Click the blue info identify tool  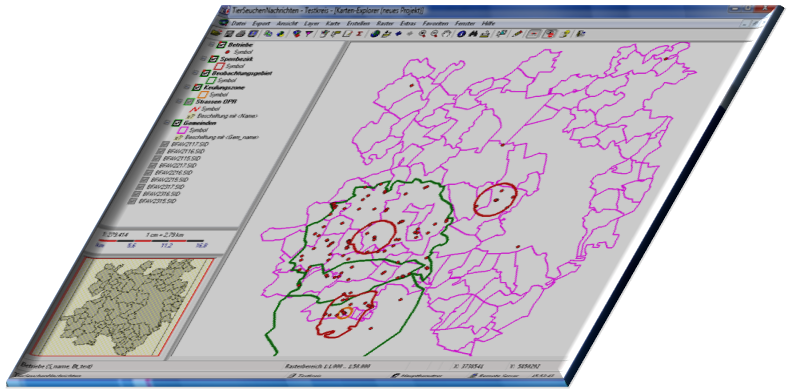[461, 34]
